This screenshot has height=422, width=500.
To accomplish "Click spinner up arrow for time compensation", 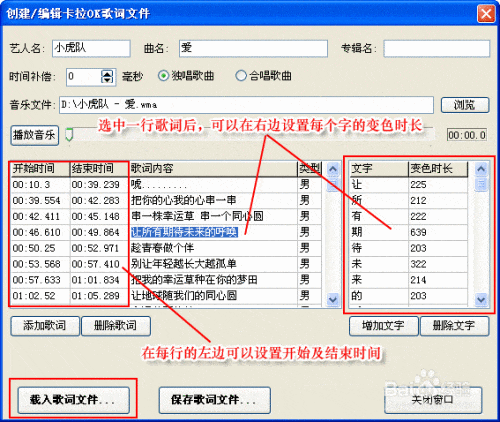I will pyautogui.click(x=107, y=74).
